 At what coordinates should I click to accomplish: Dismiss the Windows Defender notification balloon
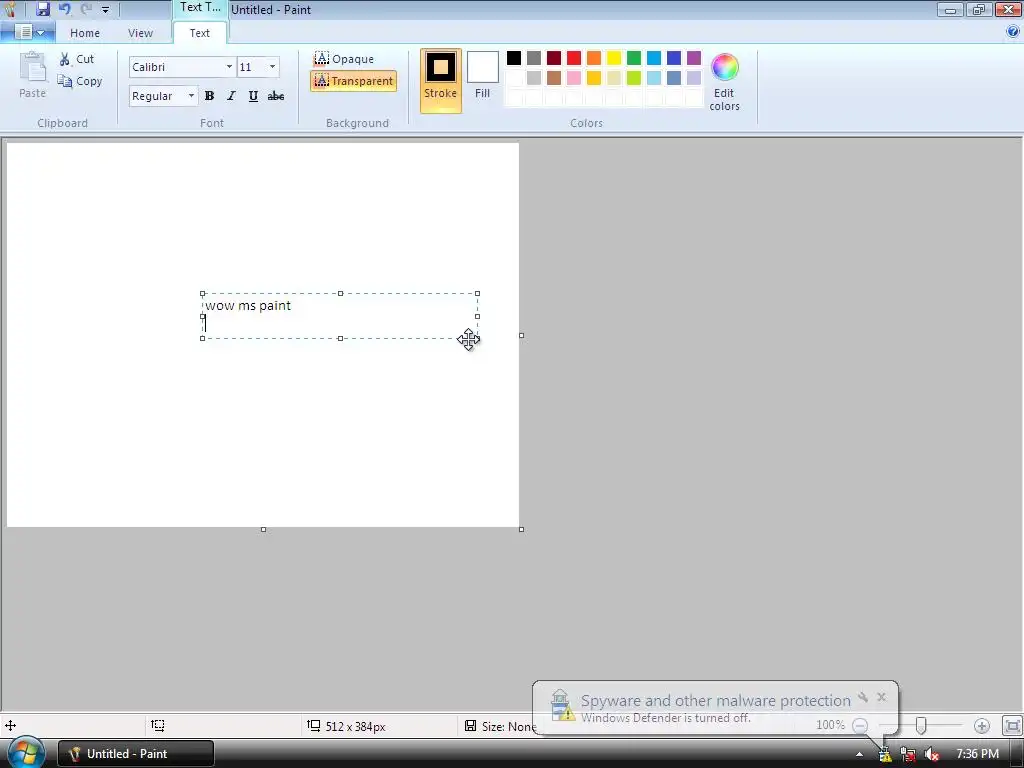coord(882,697)
